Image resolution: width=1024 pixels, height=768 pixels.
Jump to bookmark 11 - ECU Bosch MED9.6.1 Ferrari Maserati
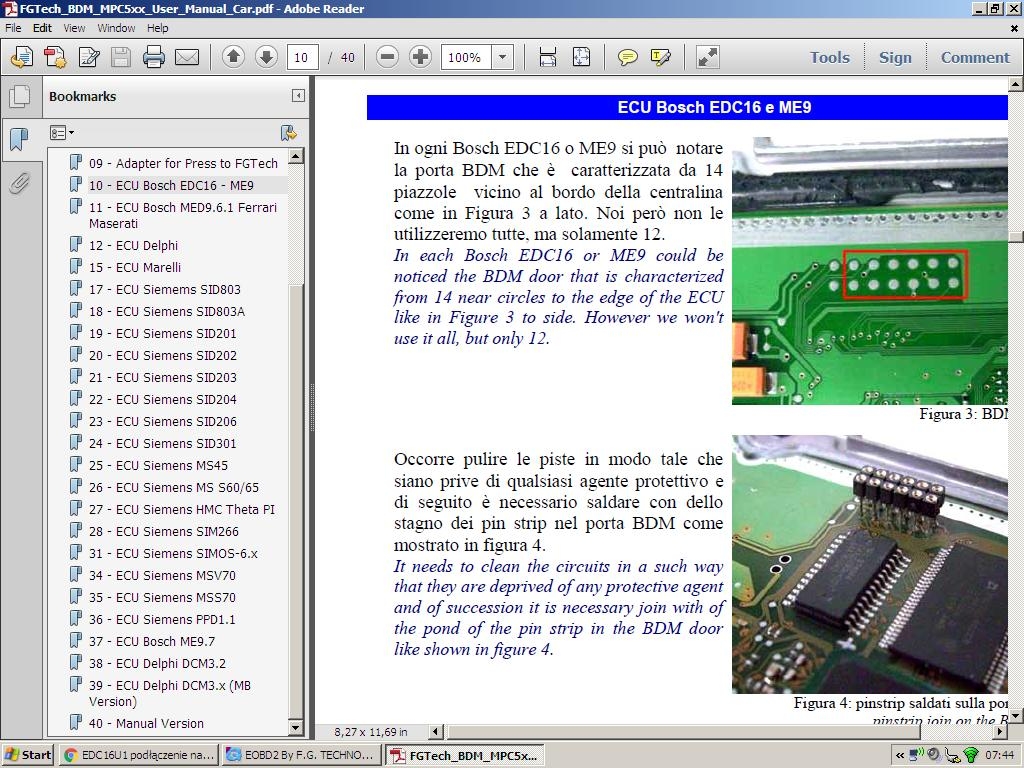(x=183, y=216)
